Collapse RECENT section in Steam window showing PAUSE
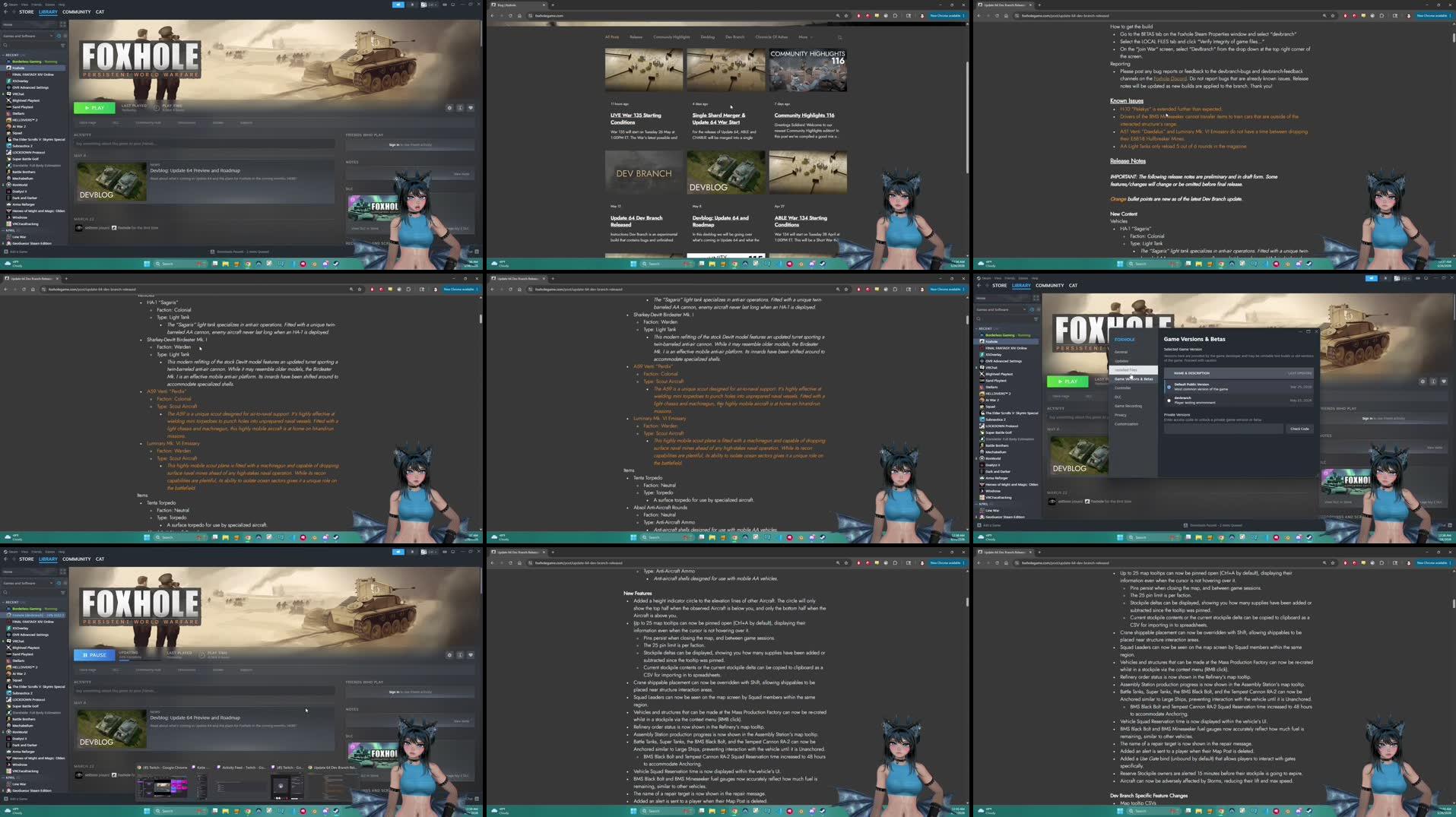 4,602
